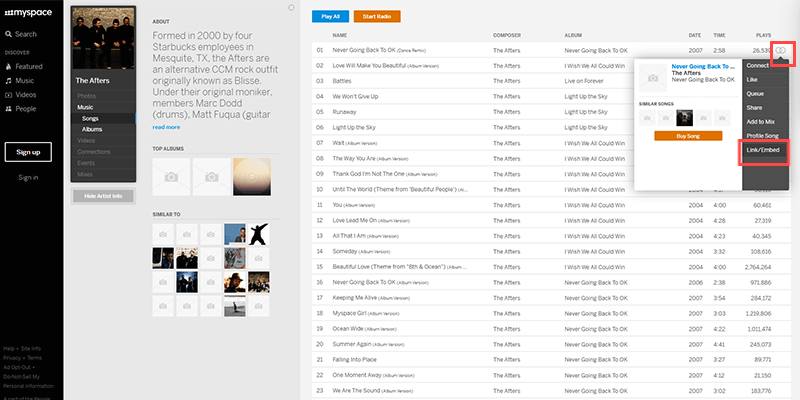The width and height of the screenshot is (800, 400).
Task: Open Search in the sidebar
Action: click(x=21, y=34)
